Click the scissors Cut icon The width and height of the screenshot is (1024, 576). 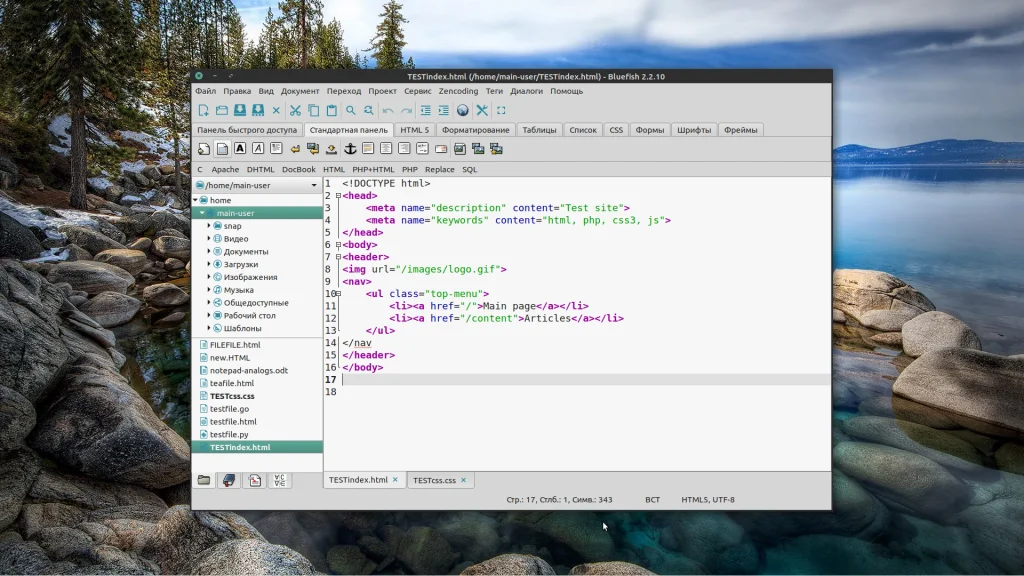point(295,110)
